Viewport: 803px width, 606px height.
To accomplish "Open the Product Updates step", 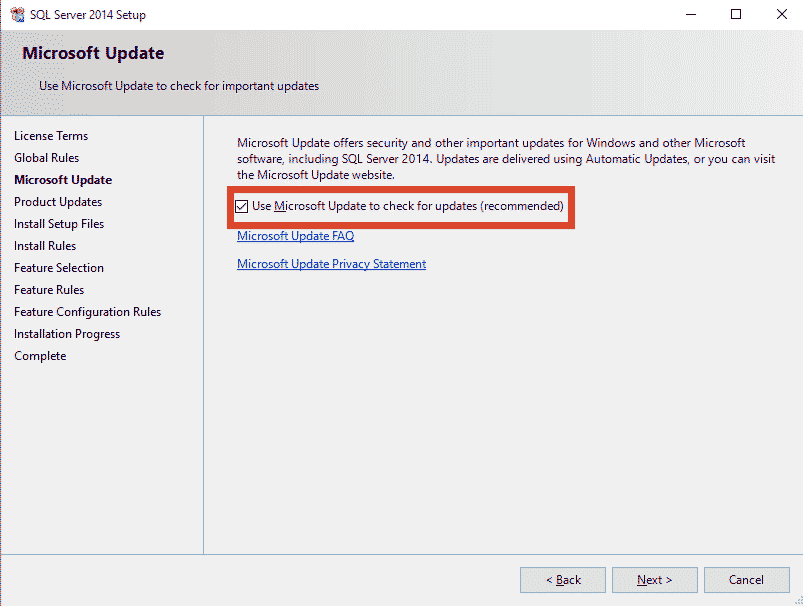I will 59,201.
